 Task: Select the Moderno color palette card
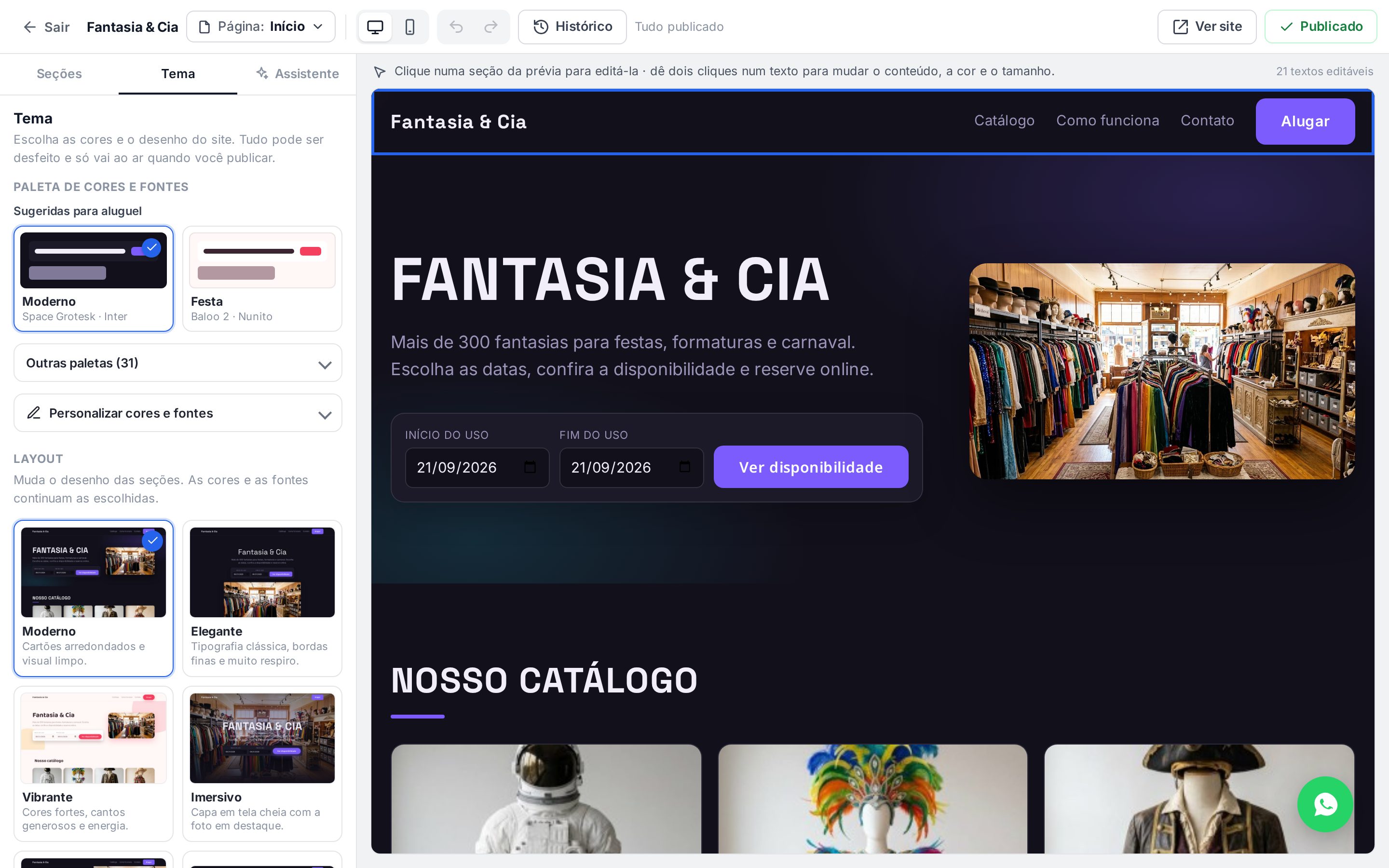pos(94,278)
